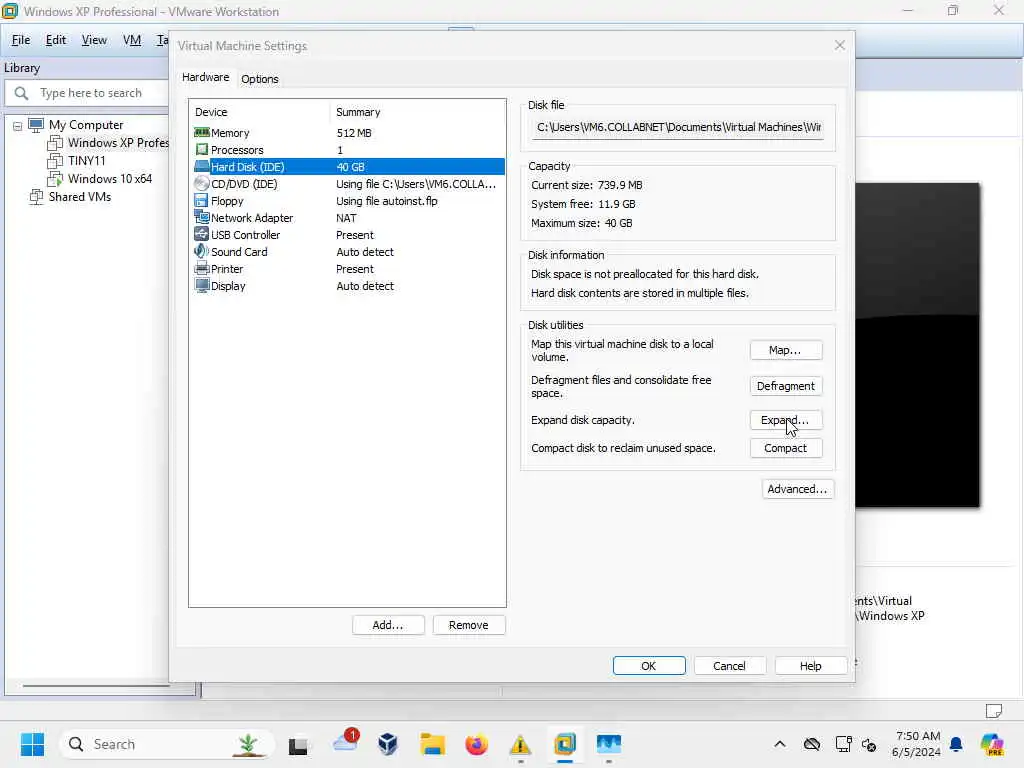Open the Windows Start menu
The image size is (1024, 768).
[32, 744]
